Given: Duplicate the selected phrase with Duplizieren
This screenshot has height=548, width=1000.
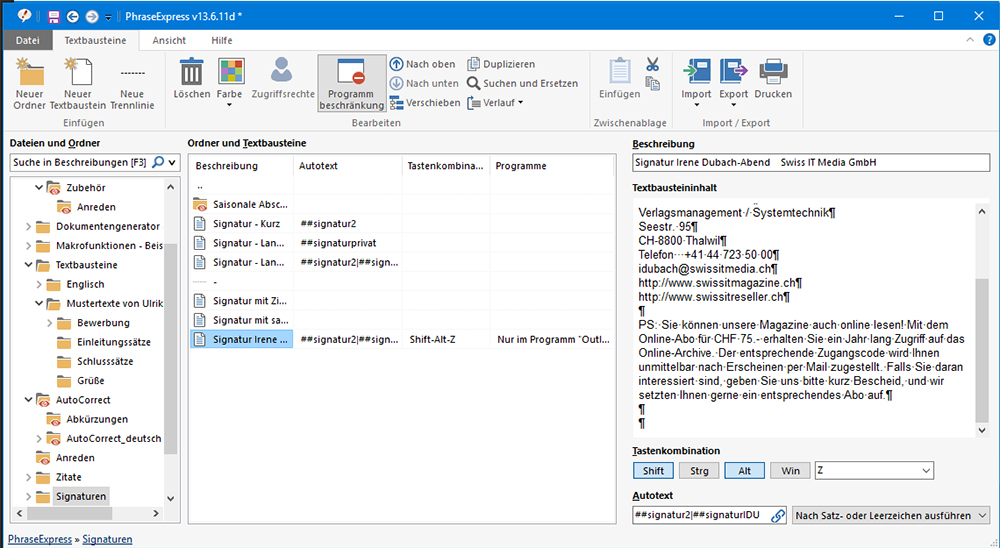Looking at the screenshot, I should [501, 64].
